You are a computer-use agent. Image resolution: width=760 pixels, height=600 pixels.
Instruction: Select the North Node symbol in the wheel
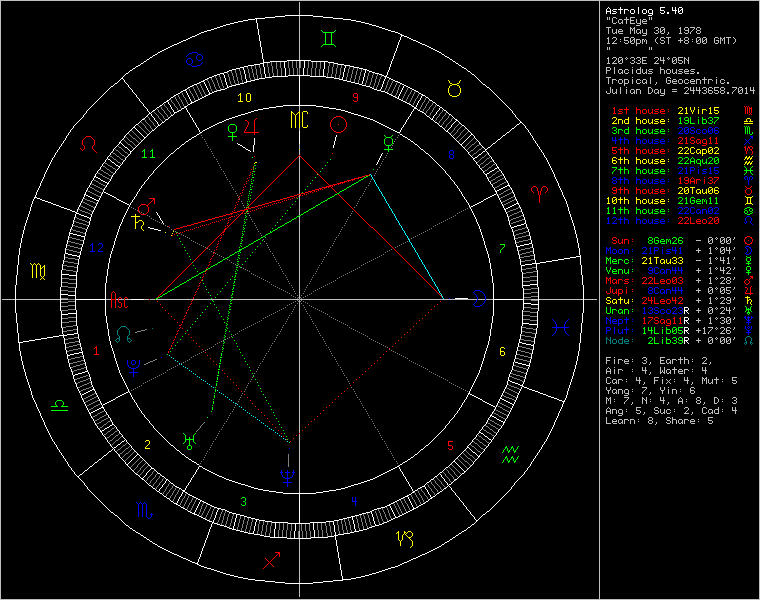pyautogui.click(x=124, y=334)
